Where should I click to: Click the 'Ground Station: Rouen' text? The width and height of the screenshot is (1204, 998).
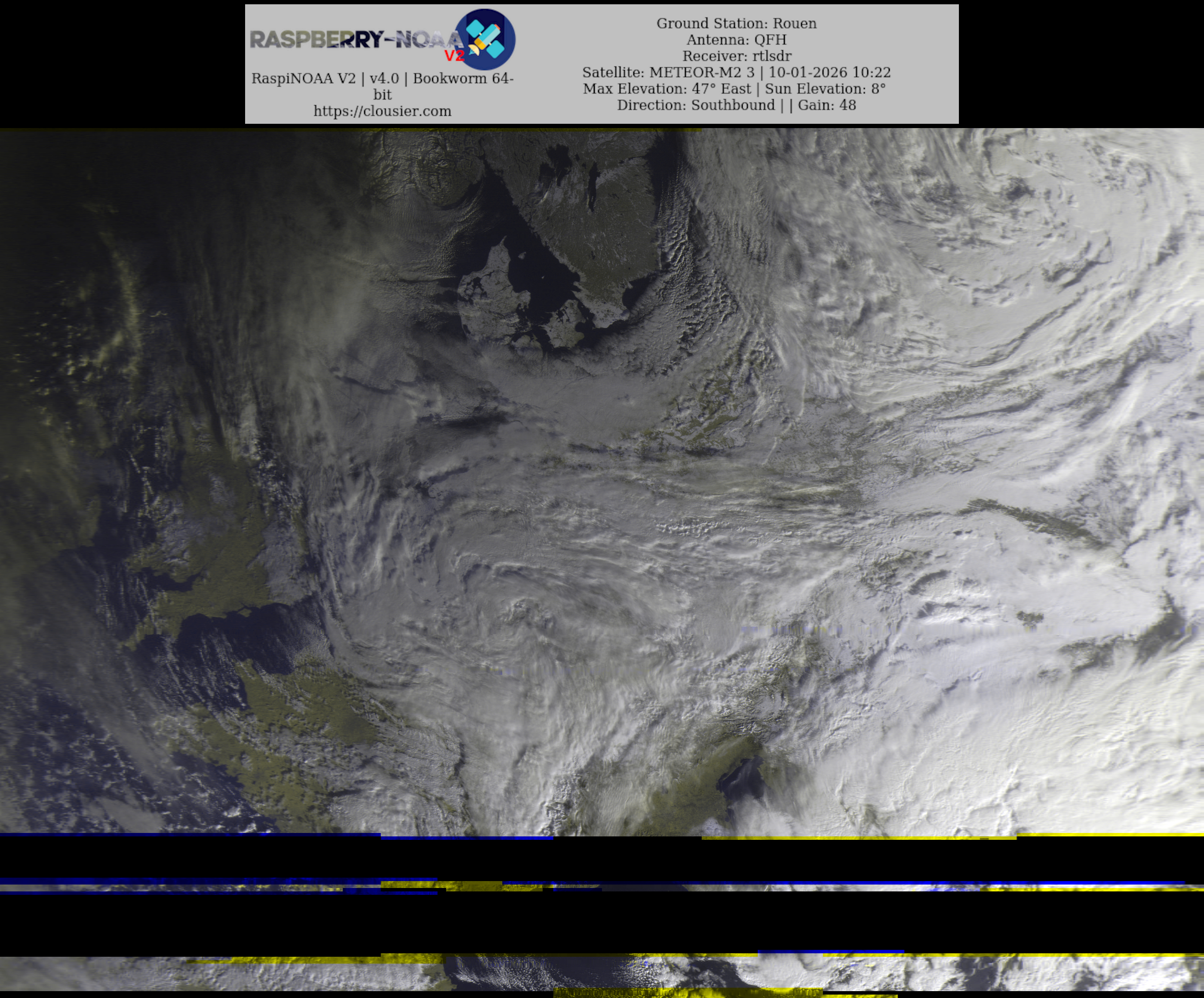point(736,24)
